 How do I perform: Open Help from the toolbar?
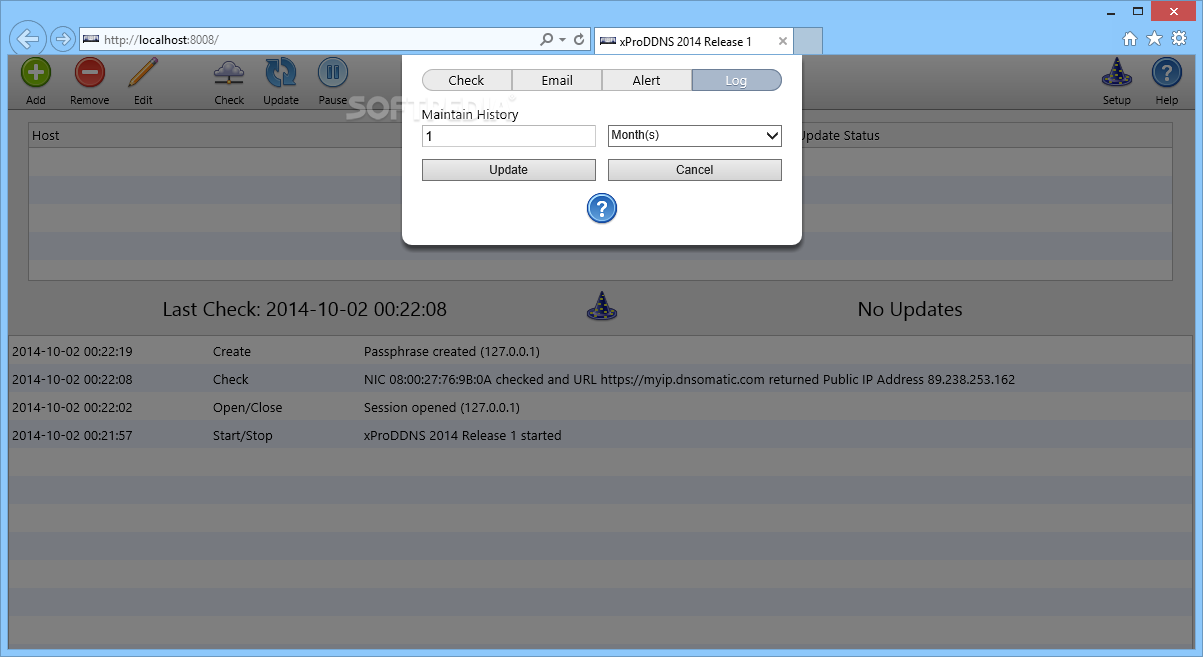pos(1167,73)
